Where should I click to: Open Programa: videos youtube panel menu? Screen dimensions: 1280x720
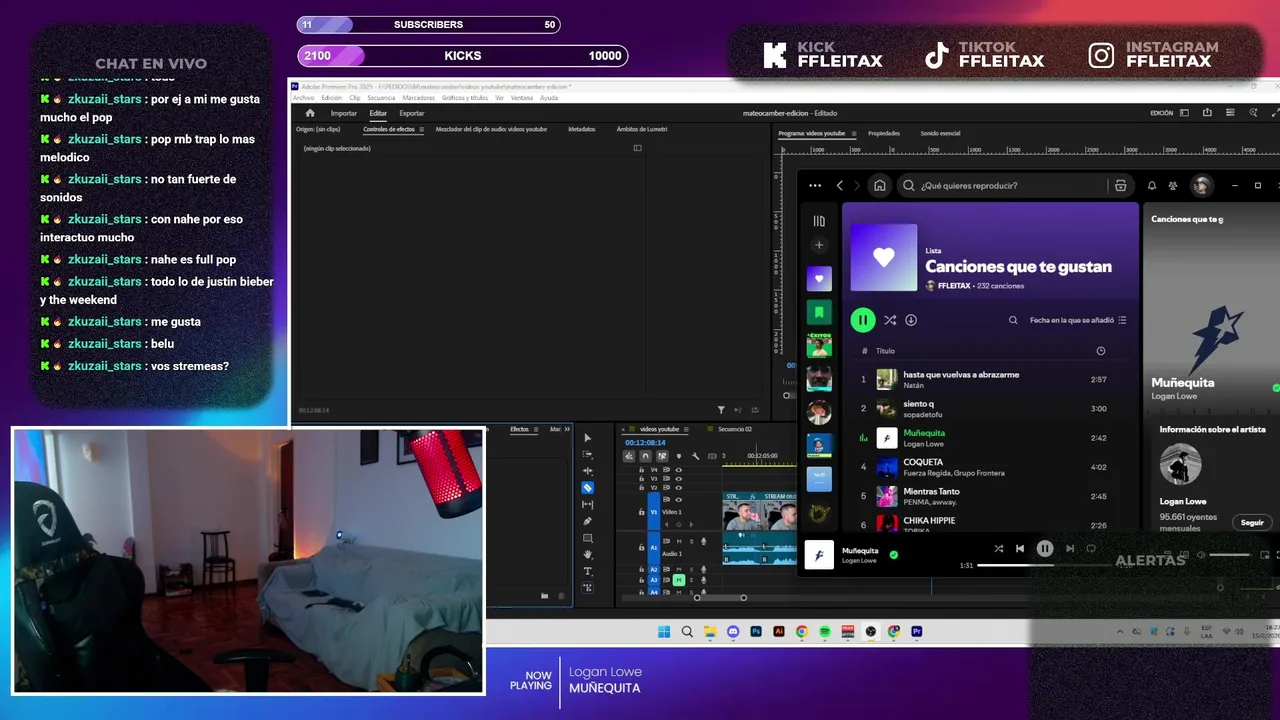pyautogui.click(x=853, y=133)
